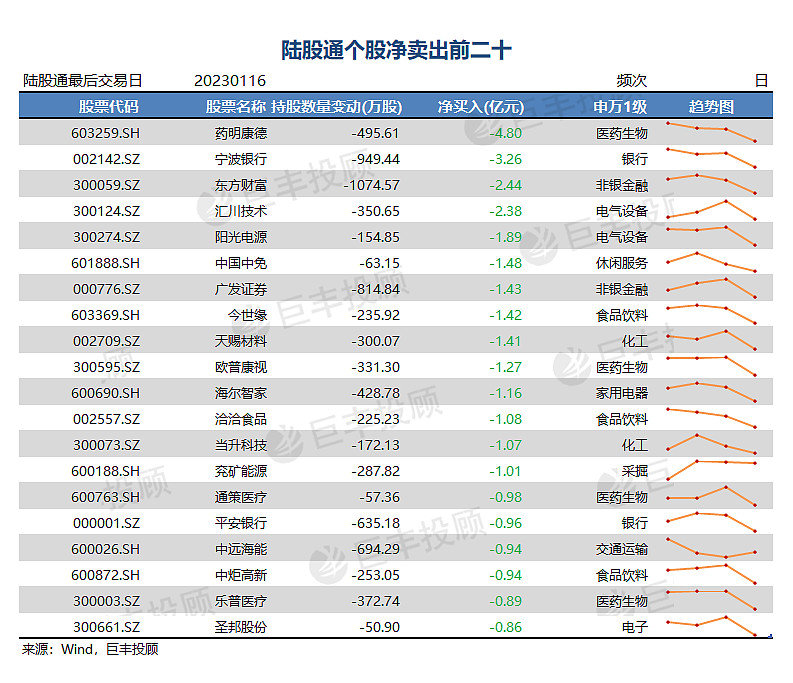Click the 家用电器 sector cell
793x683 pixels.
coord(622,393)
